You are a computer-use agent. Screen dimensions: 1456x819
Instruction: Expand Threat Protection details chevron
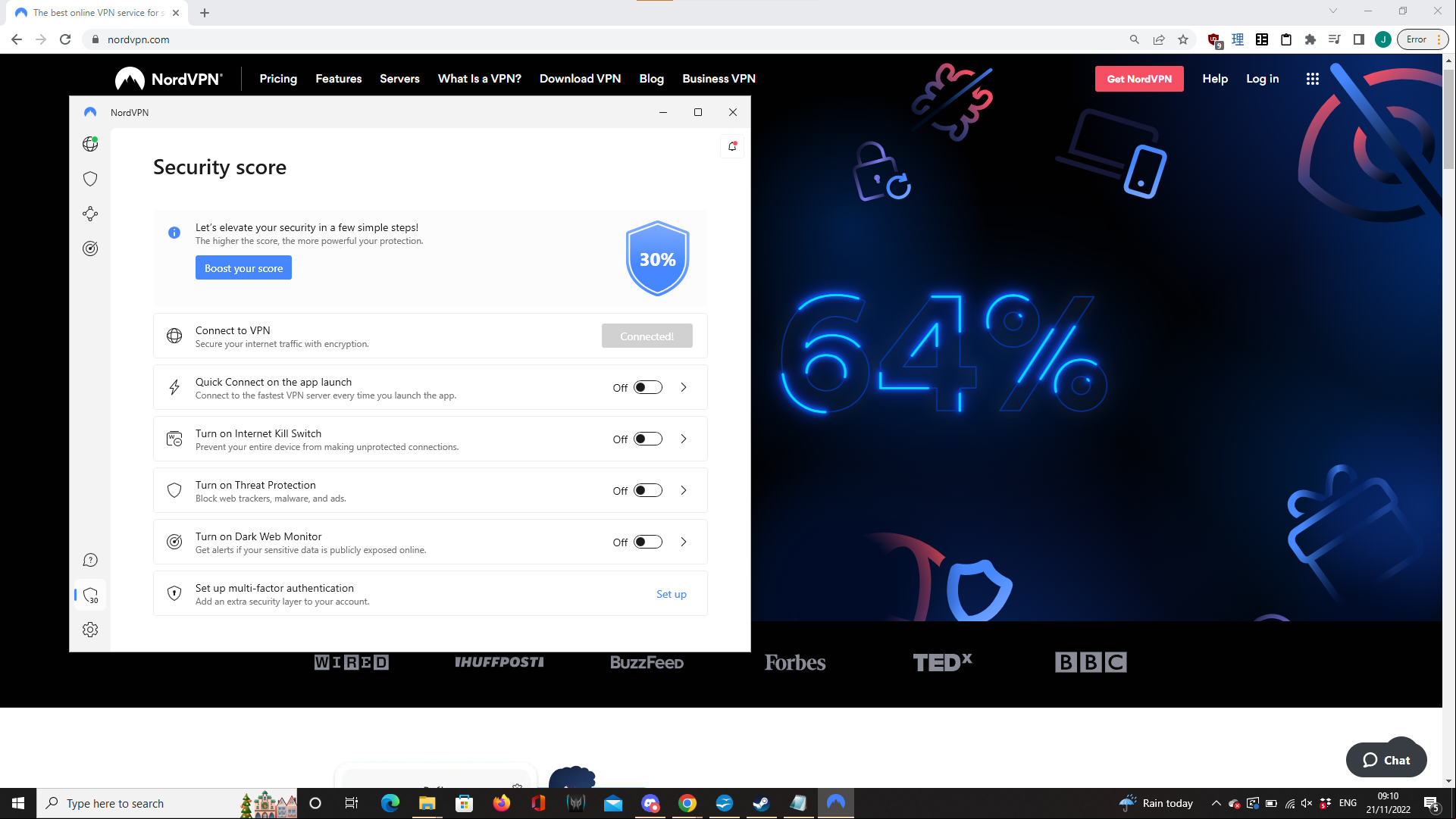pos(684,490)
